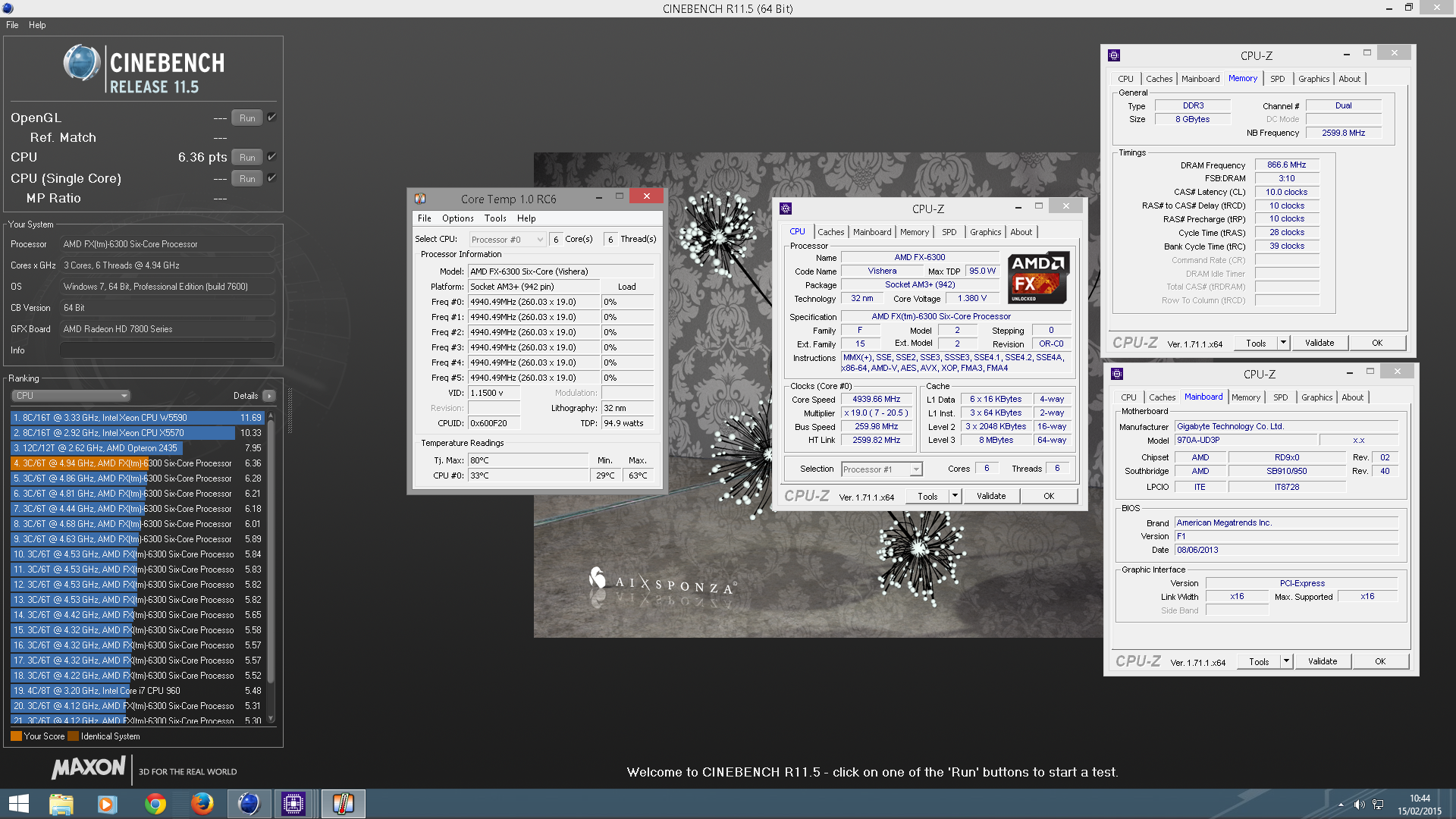This screenshot has width=1456, height=819.
Task: Open Graphics tab in CPU-Z Mainboard window
Action: pyautogui.click(x=1317, y=397)
